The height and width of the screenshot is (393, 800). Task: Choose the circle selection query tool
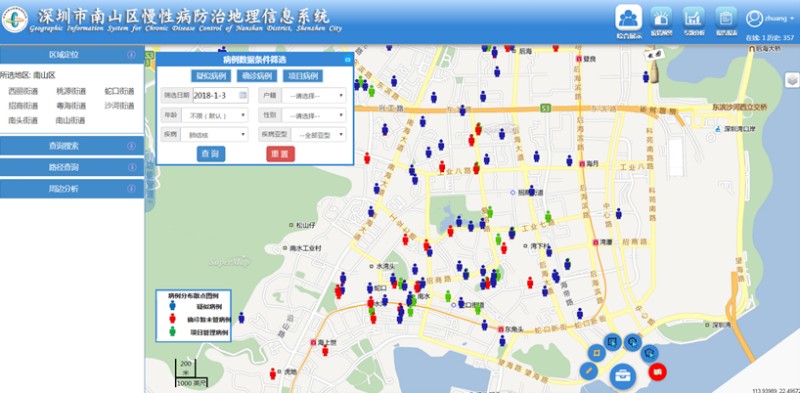point(633,342)
